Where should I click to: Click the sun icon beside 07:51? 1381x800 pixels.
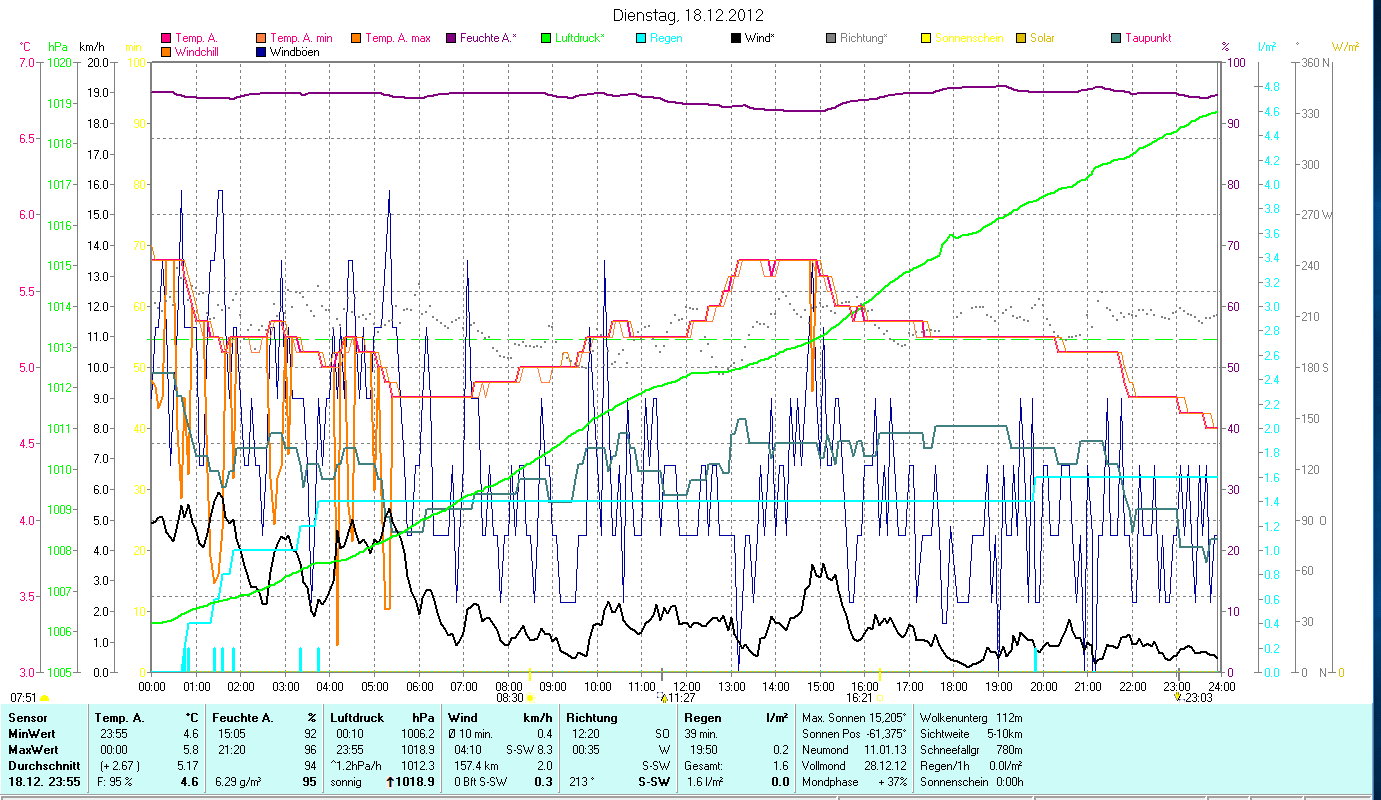click(x=44, y=698)
